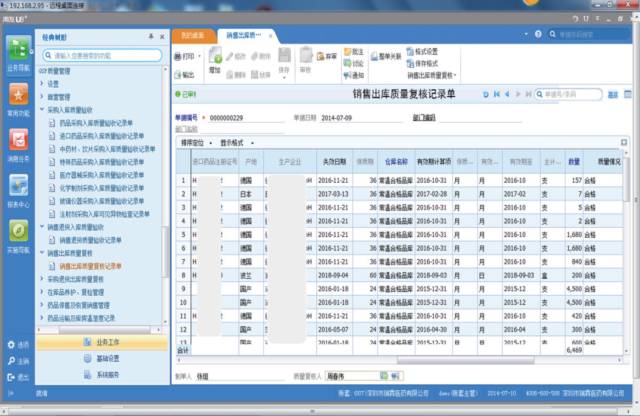Open the green compass navigation sidebar icon
Viewport: 640px width, 416px height.
point(18,231)
